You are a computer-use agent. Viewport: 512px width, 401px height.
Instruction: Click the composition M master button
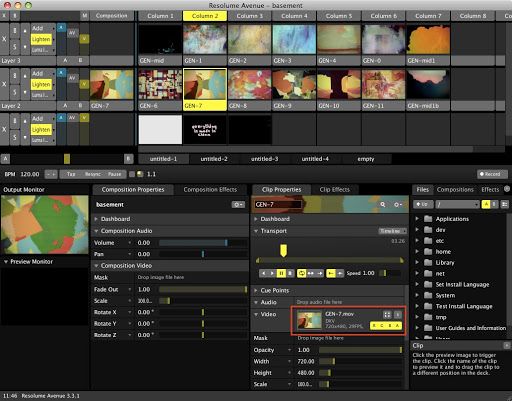click(85, 16)
